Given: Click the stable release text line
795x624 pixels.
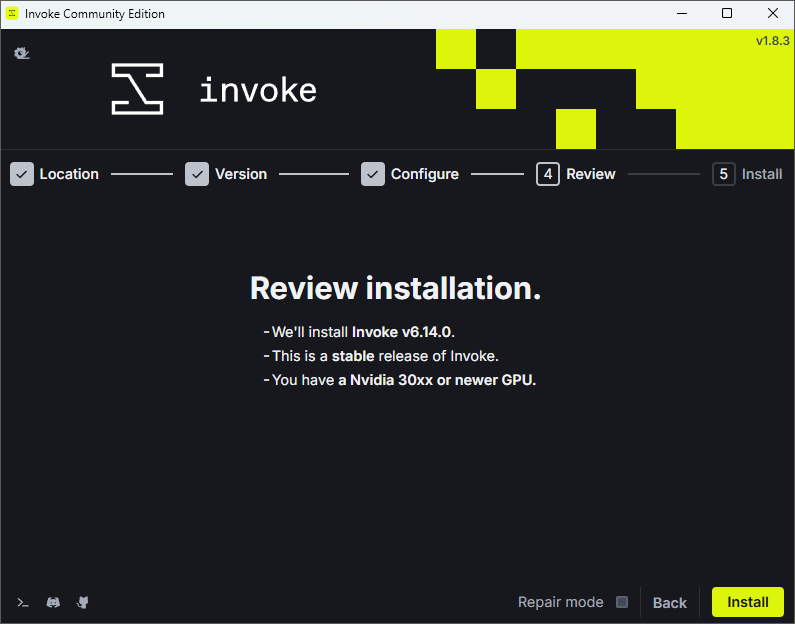Looking at the screenshot, I should click(381, 356).
